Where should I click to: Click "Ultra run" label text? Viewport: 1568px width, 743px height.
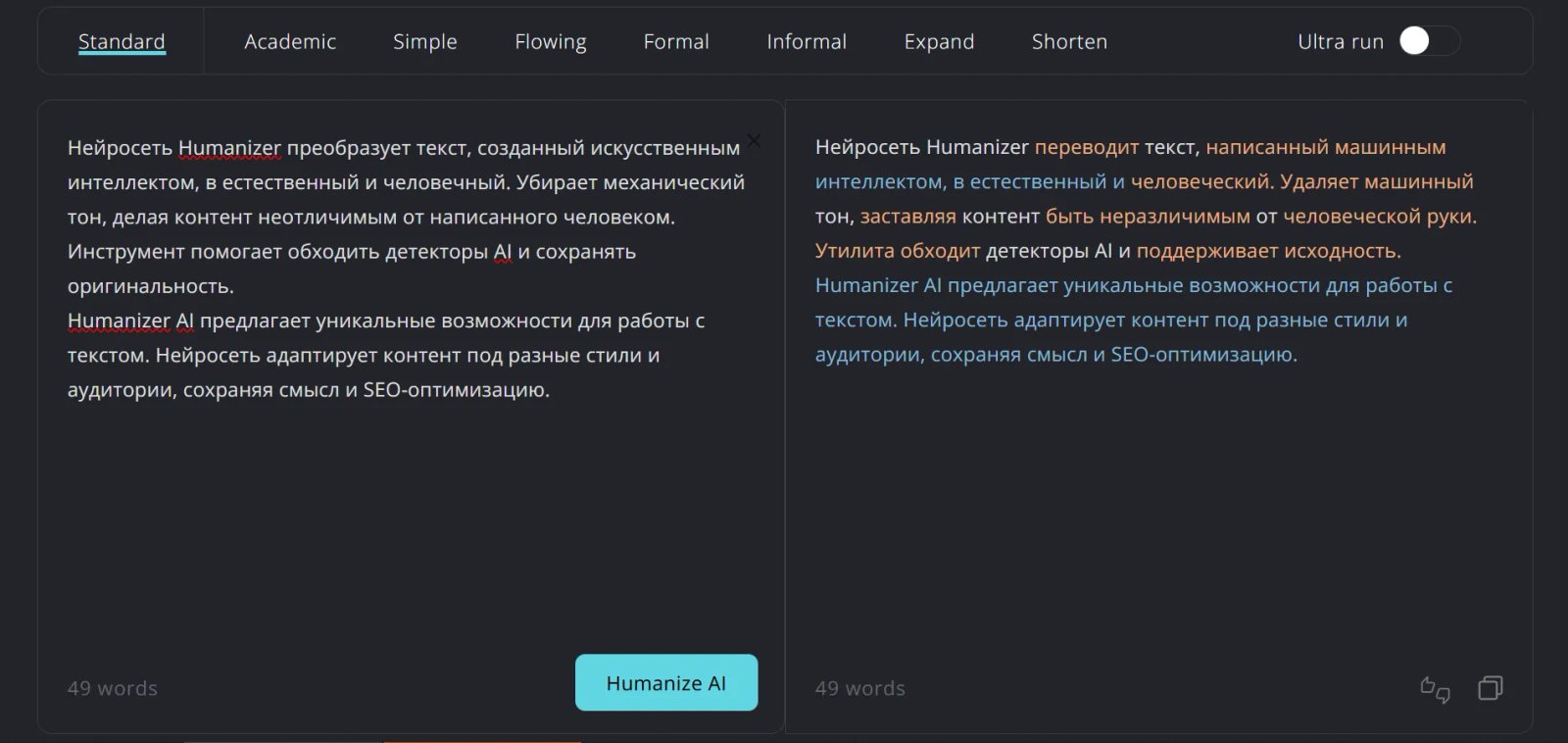click(x=1341, y=41)
